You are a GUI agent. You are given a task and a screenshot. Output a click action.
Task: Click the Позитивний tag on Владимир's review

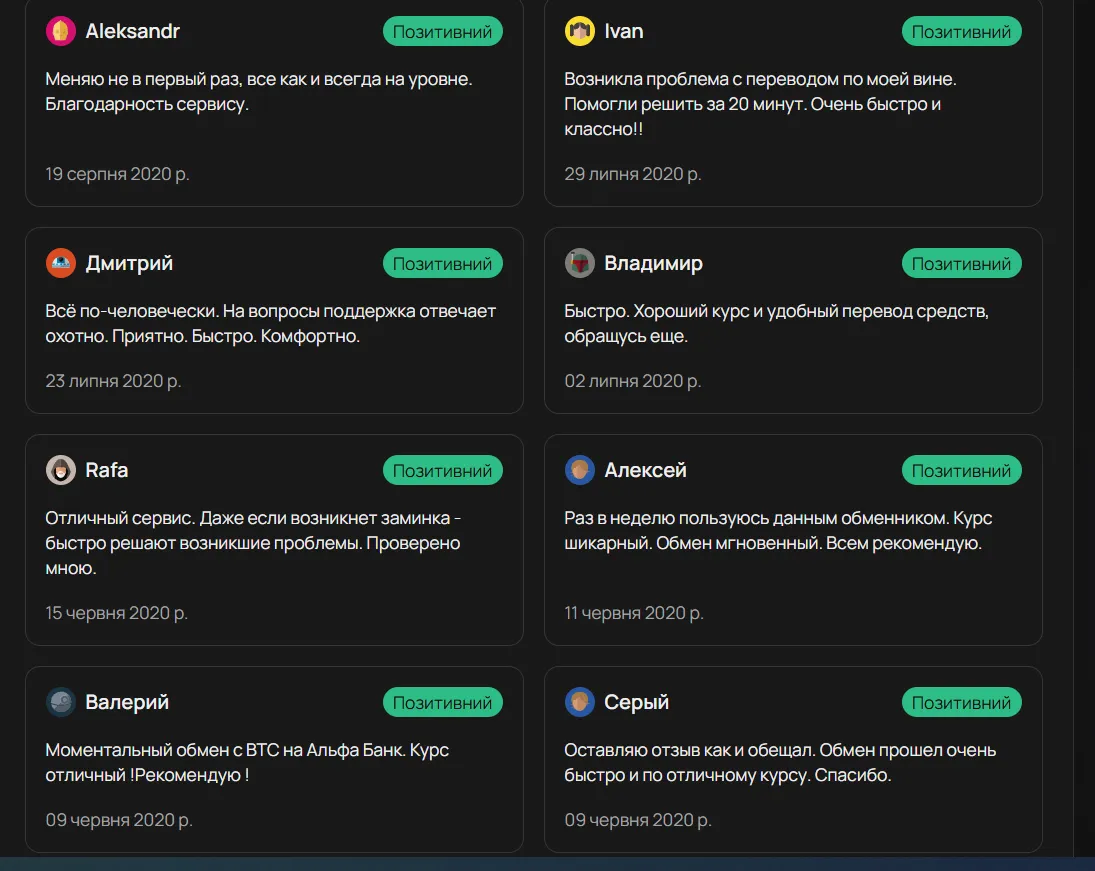pyautogui.click(x=962, y=263)
